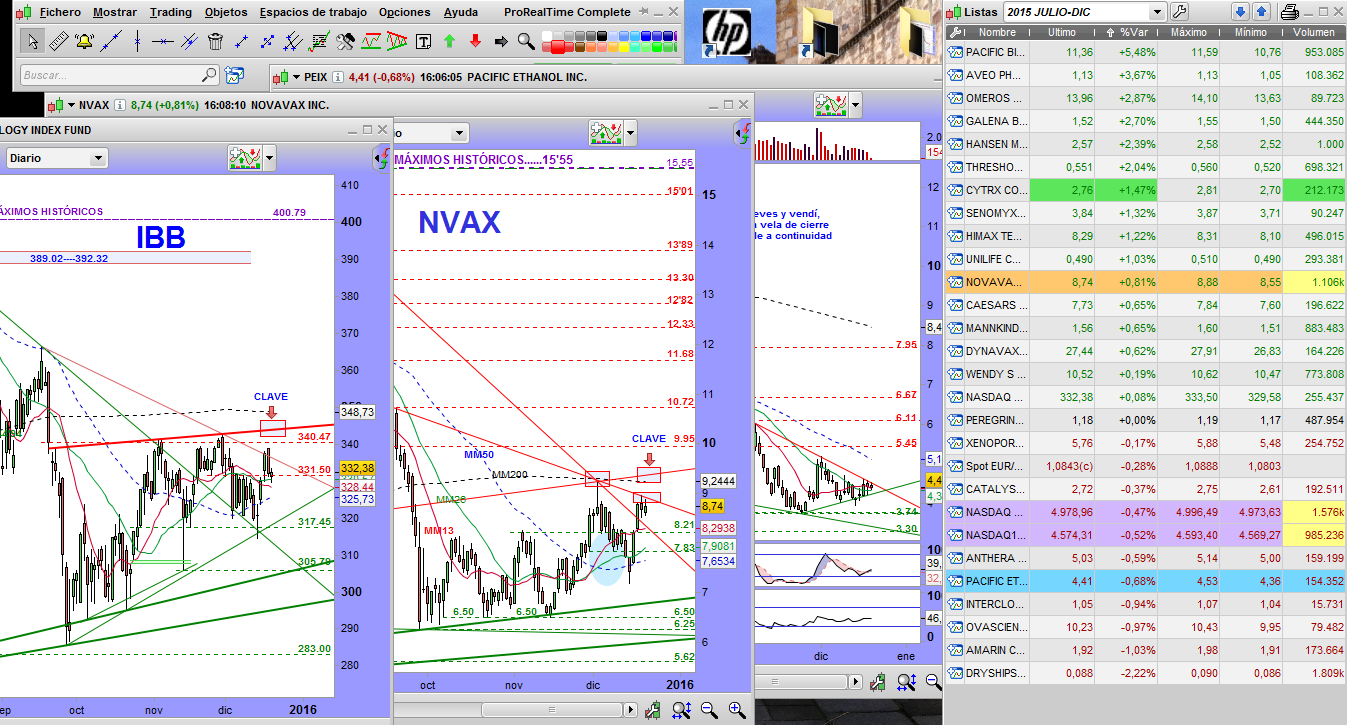Open chart icon for CYTRX row
The width and height of the screenshot is (1347, 725).
tap(955, 189)
